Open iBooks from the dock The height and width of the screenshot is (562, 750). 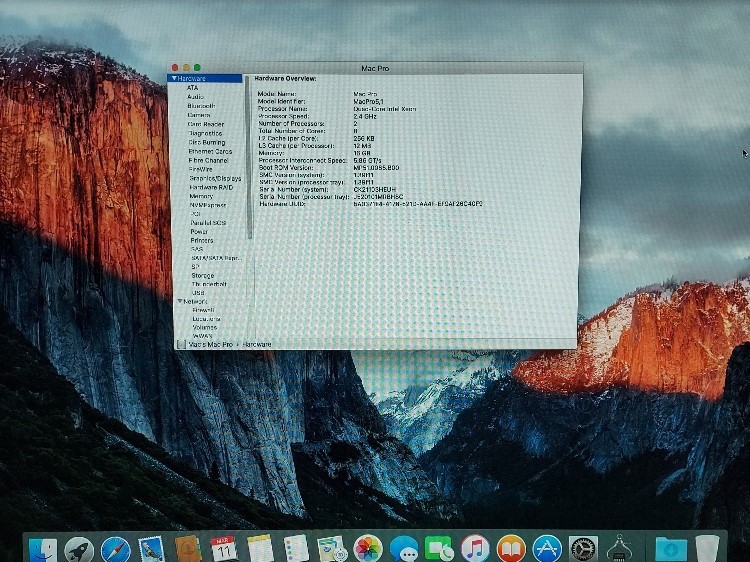click(511, 548)
